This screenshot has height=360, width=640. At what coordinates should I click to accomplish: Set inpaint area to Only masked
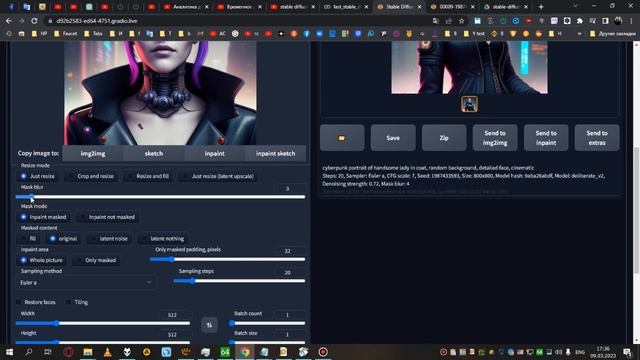[96, 260]
